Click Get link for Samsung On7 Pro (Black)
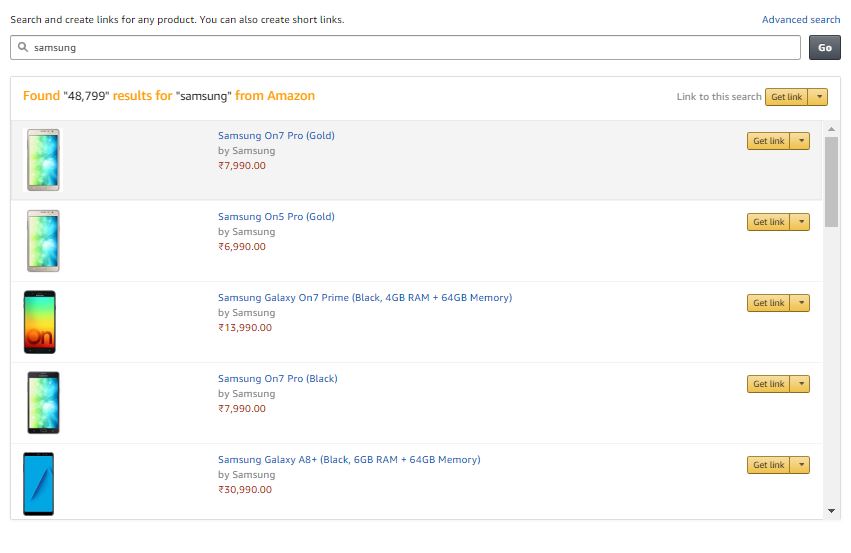 click(769, 384)
